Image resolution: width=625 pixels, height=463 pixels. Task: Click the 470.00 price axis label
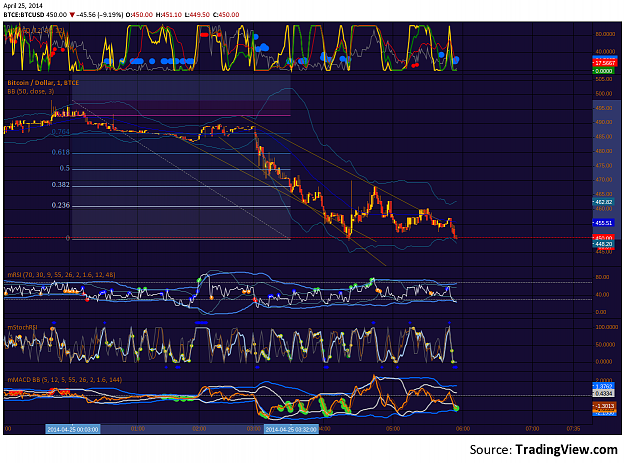point(604,180)
